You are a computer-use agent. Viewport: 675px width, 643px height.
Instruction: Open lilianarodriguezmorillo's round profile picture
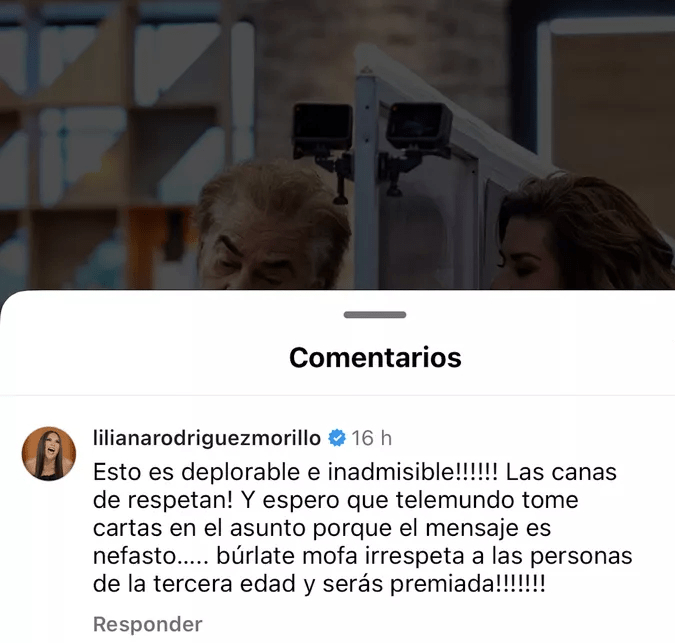pyautogui.click(x=49, y=454)
